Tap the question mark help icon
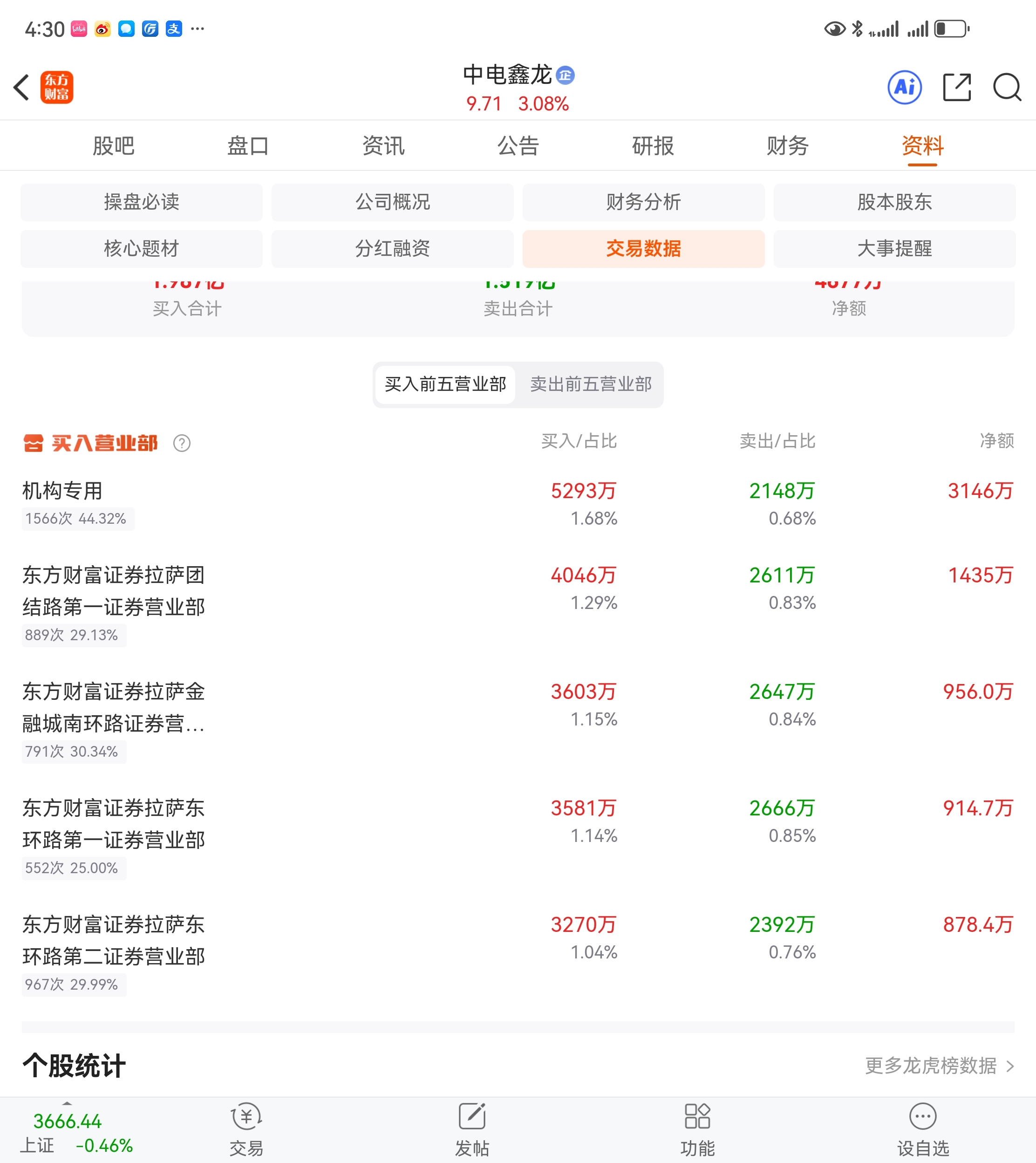 tap(182, 443)
